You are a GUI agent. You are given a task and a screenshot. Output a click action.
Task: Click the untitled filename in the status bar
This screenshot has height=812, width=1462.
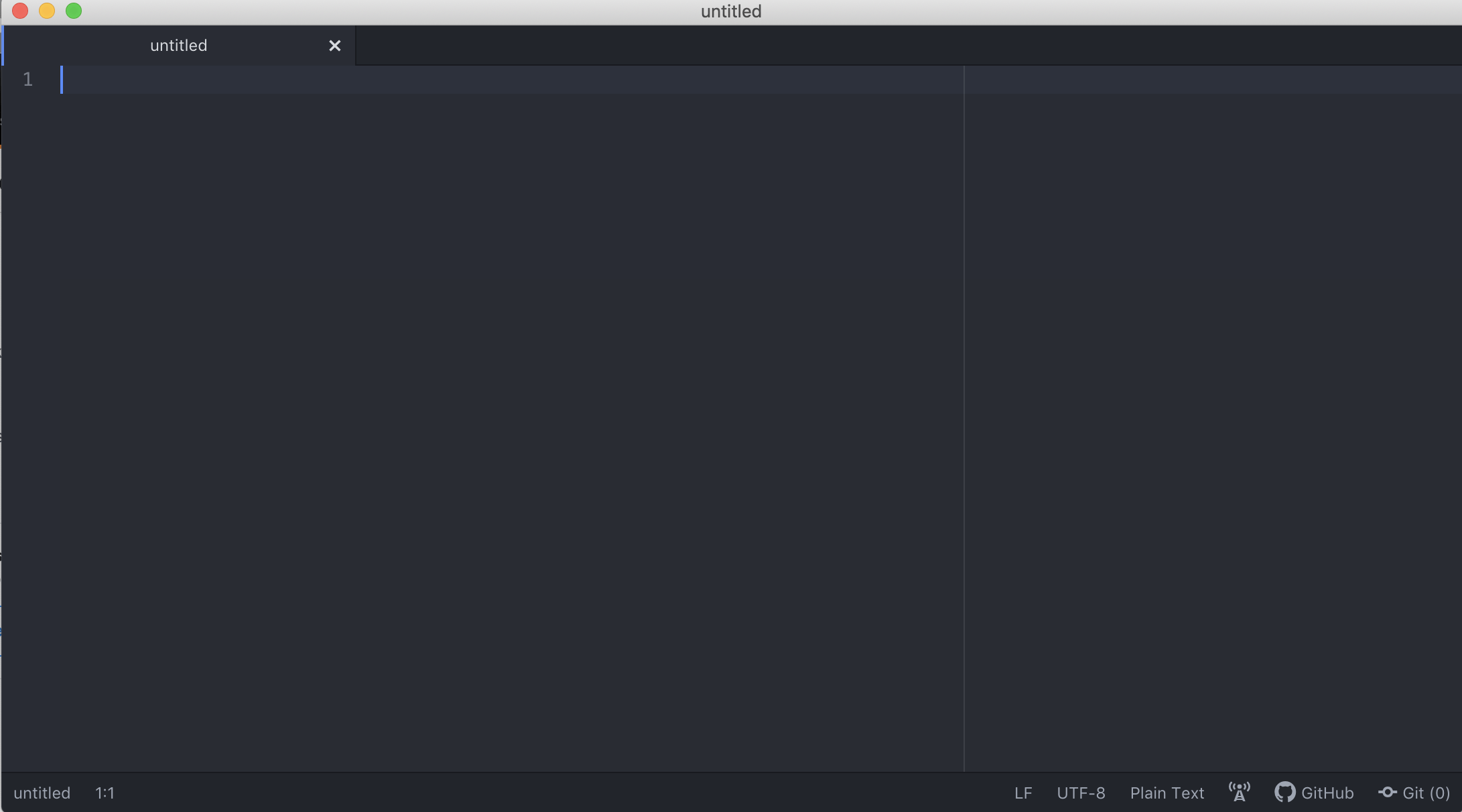coord(42,793)
